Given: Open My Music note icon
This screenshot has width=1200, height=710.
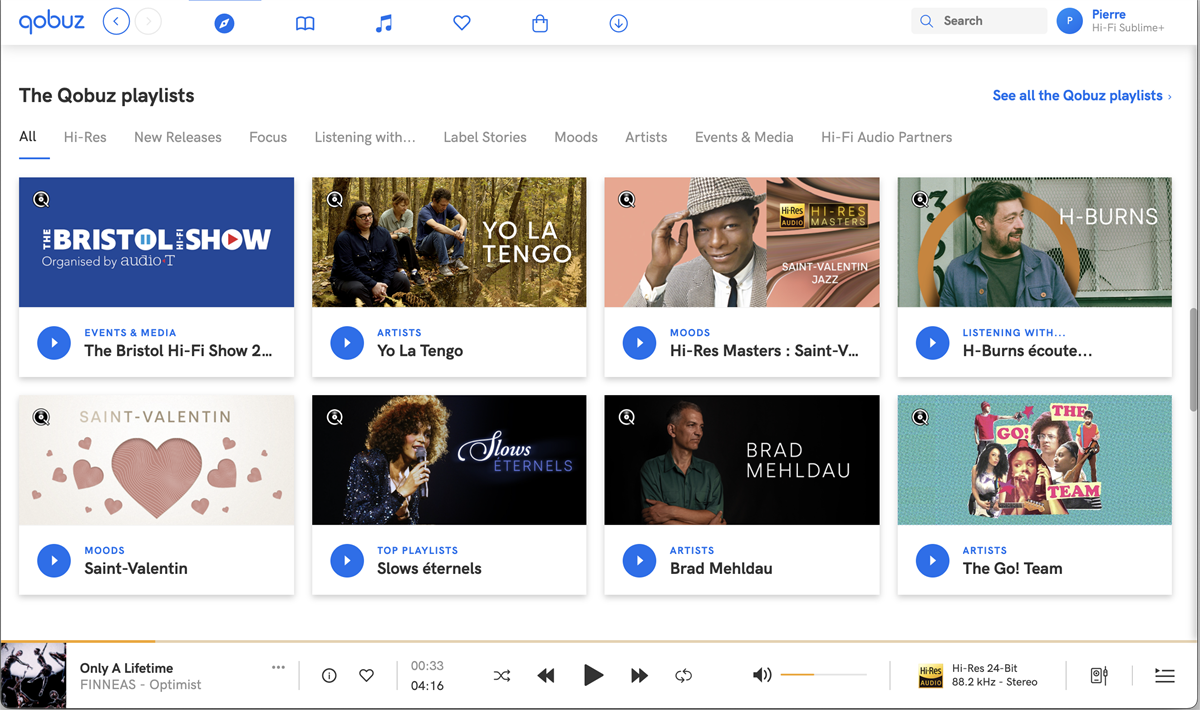Looking at the screenshot, I should click(384, 23).
